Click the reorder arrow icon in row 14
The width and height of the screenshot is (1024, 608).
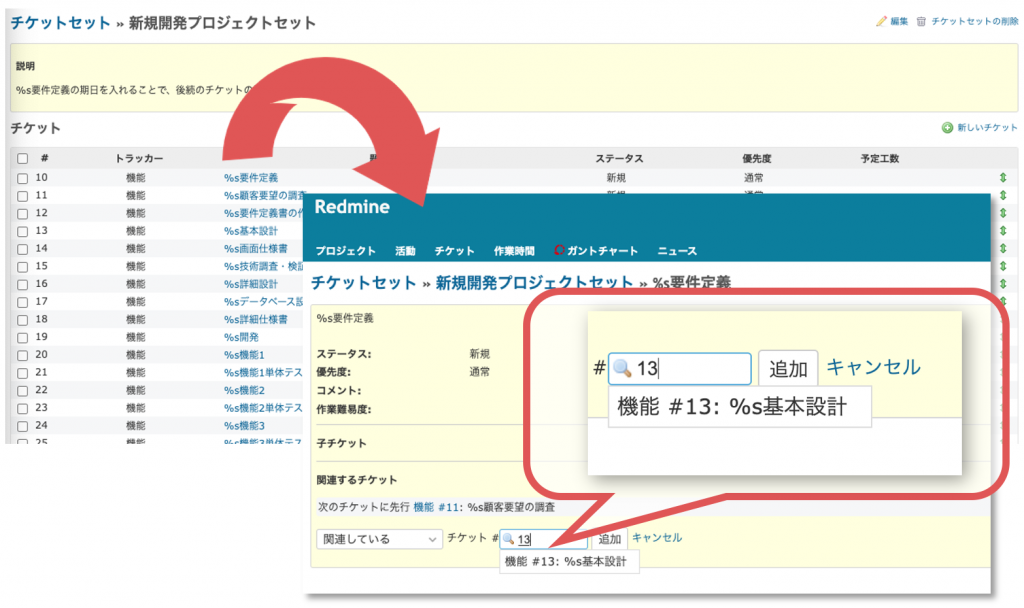(x=1003, y=248)
